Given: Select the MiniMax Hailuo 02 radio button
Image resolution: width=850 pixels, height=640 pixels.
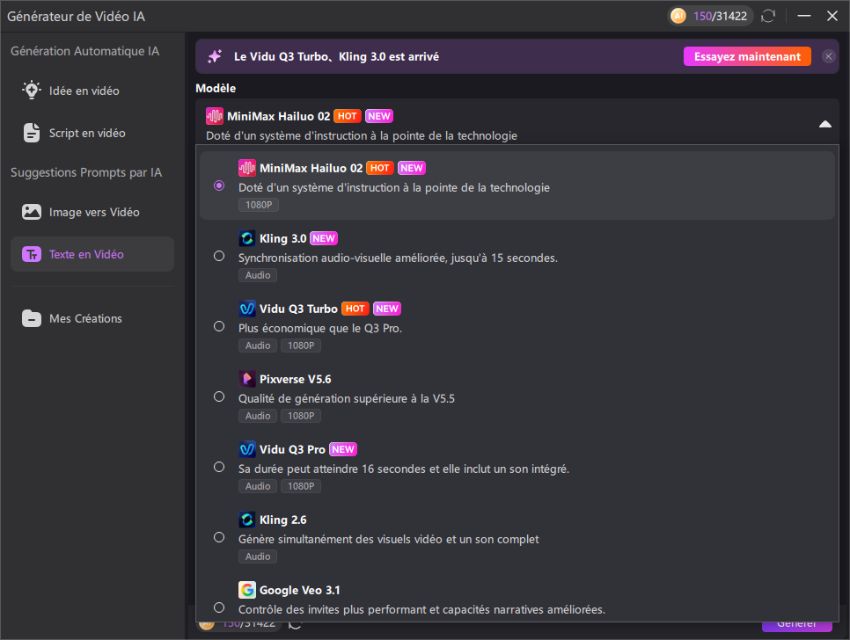Looking at the screenshot, I should [217, 186].
